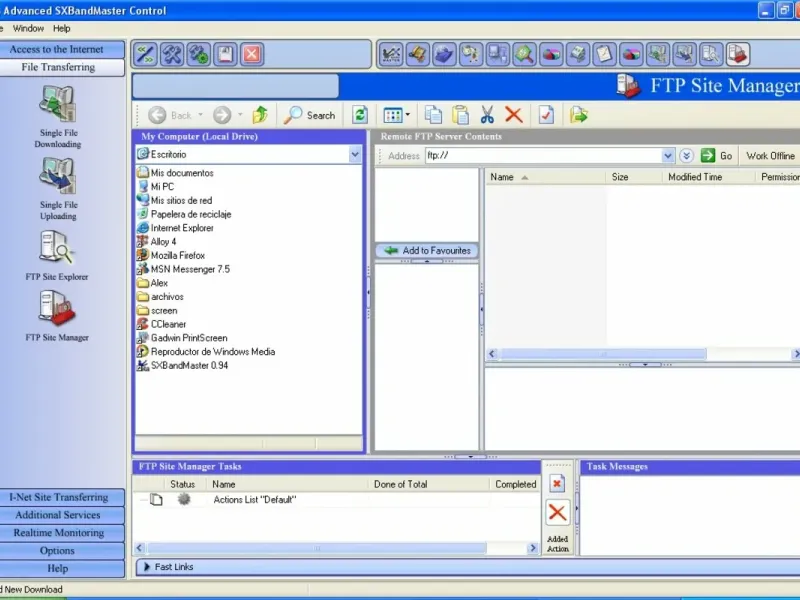The height and width of the screenshot is (600, 800).
Task: Click the Done of Total column header
Action: 428,484
